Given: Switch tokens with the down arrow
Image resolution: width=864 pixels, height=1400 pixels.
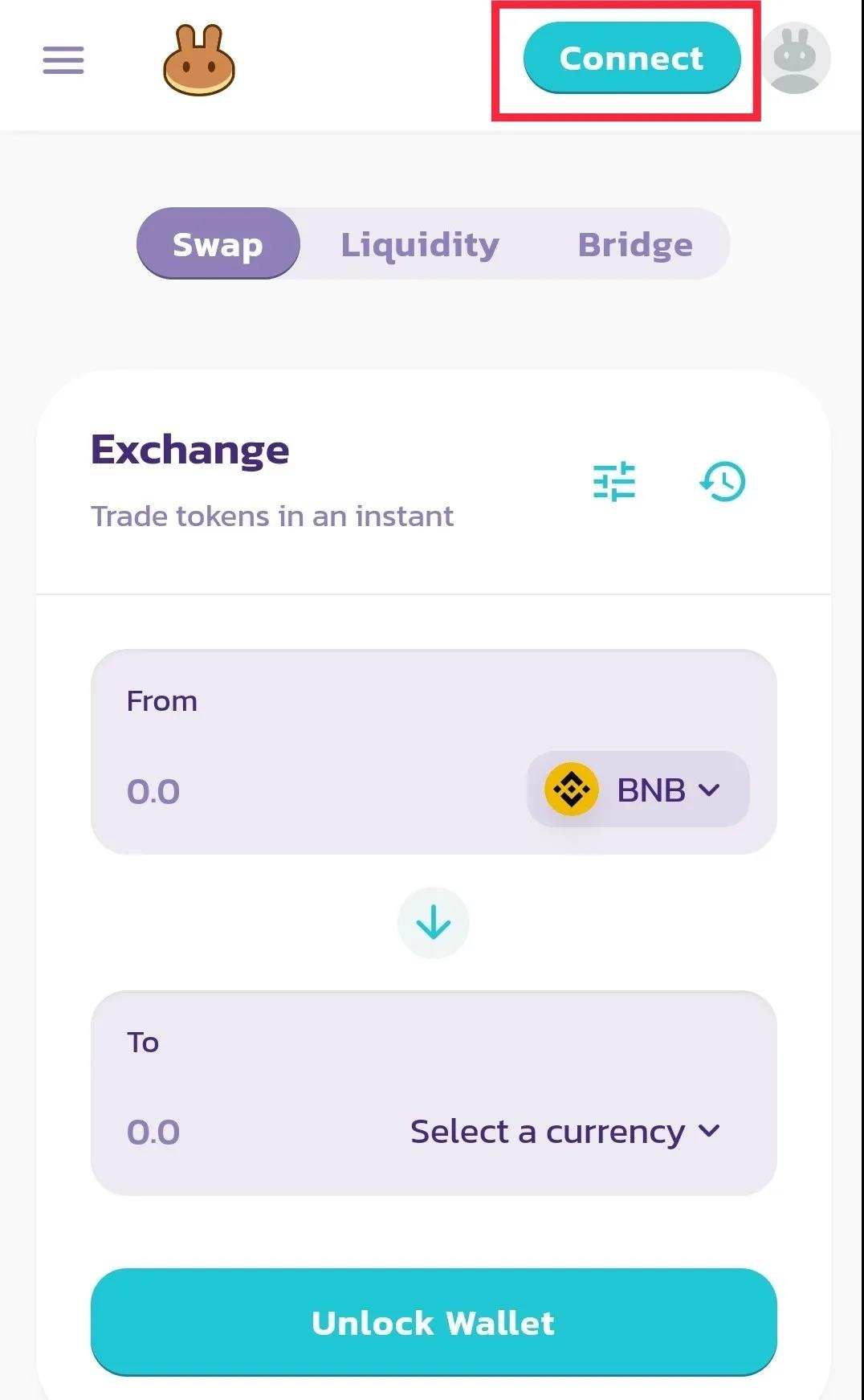Looking at the screenshot, I should pos(434,922).
